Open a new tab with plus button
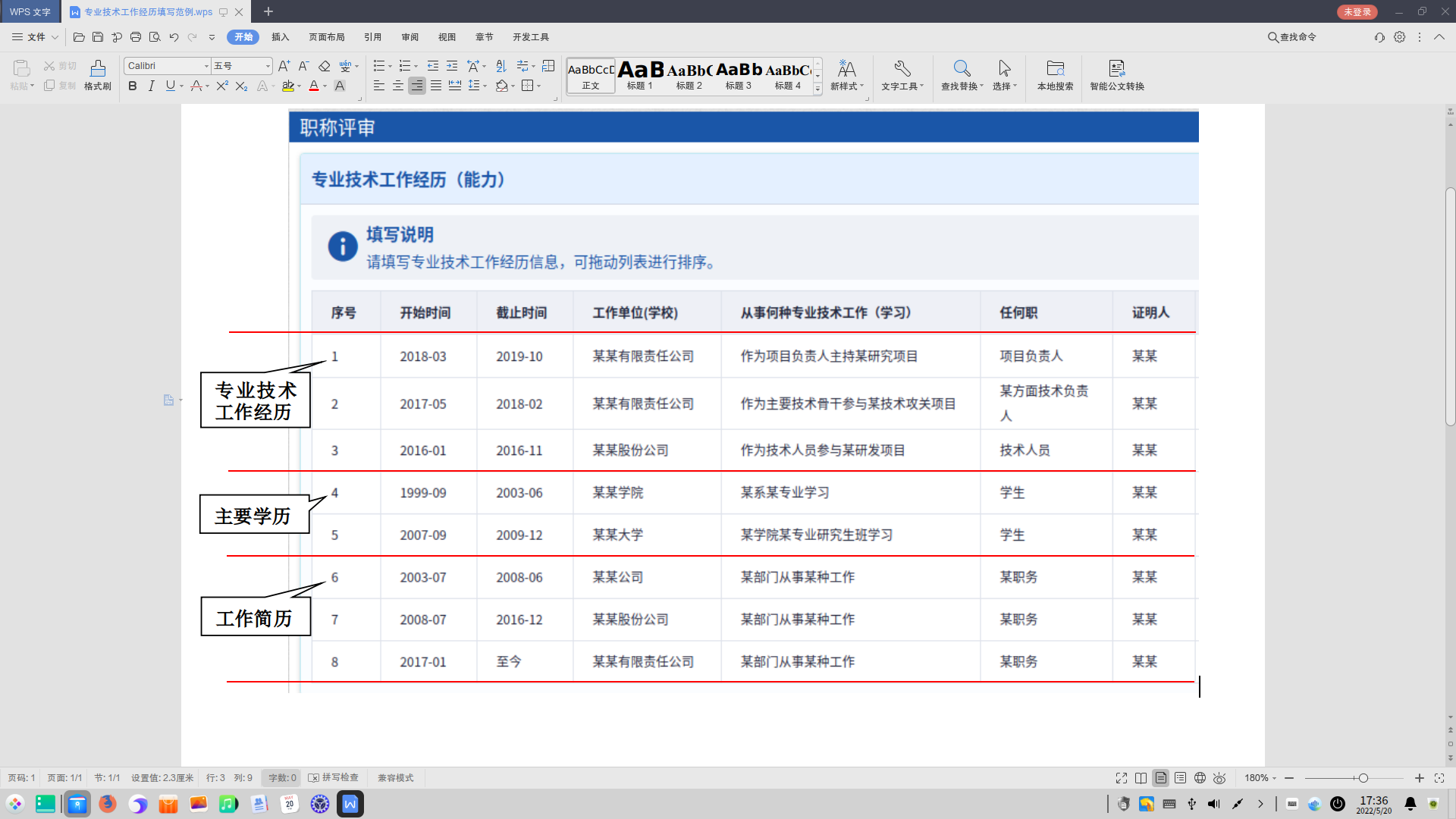This screenshot has height=819, width=1456. tap(268, 11)
